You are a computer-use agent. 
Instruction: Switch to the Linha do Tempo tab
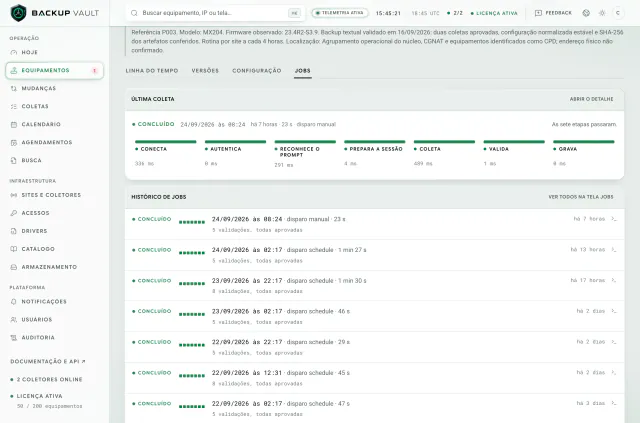pyautogui.click(x=152, y=71)
